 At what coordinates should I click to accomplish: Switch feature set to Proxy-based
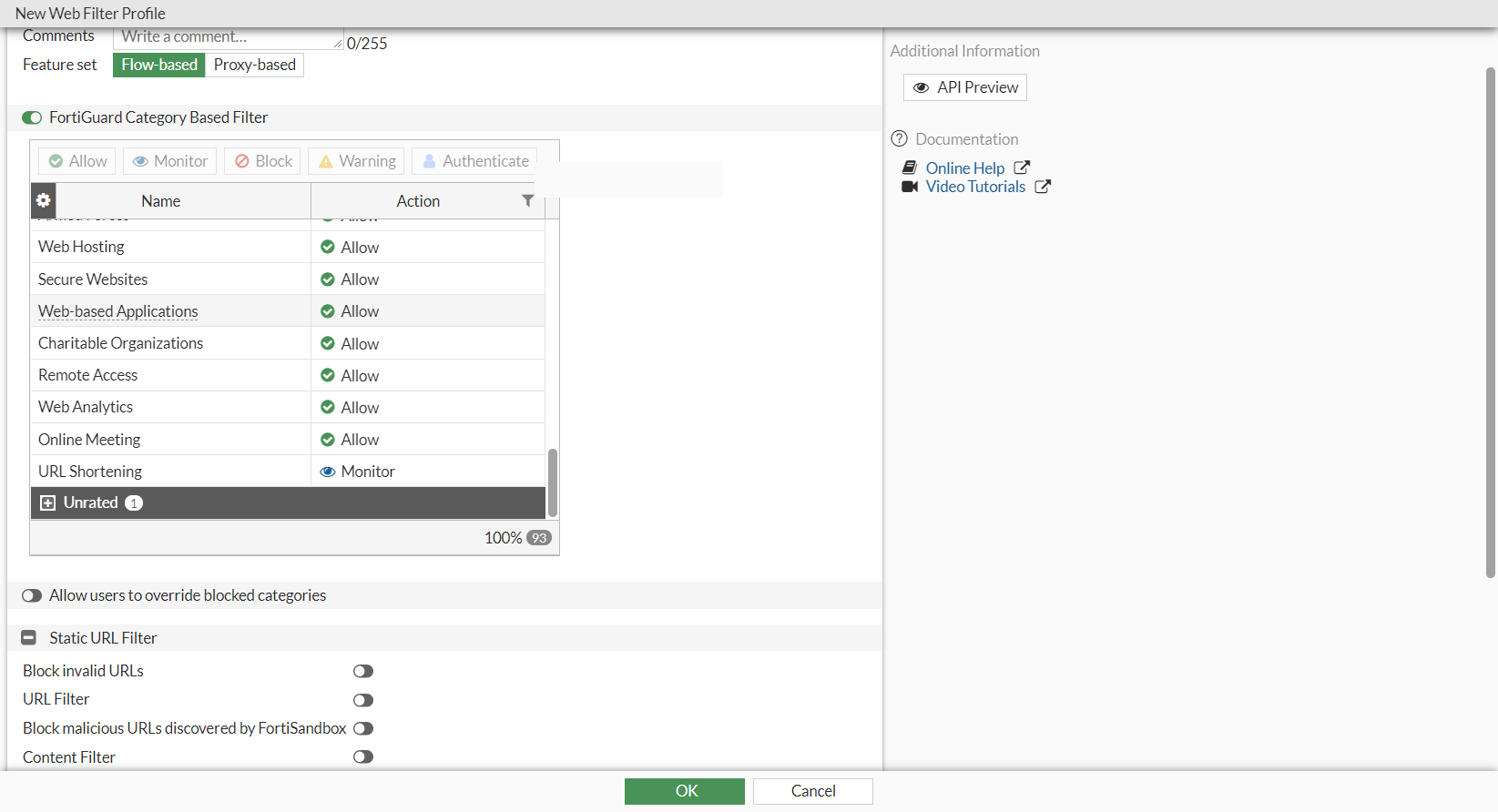pyautogui.click(x=255, y=65)
